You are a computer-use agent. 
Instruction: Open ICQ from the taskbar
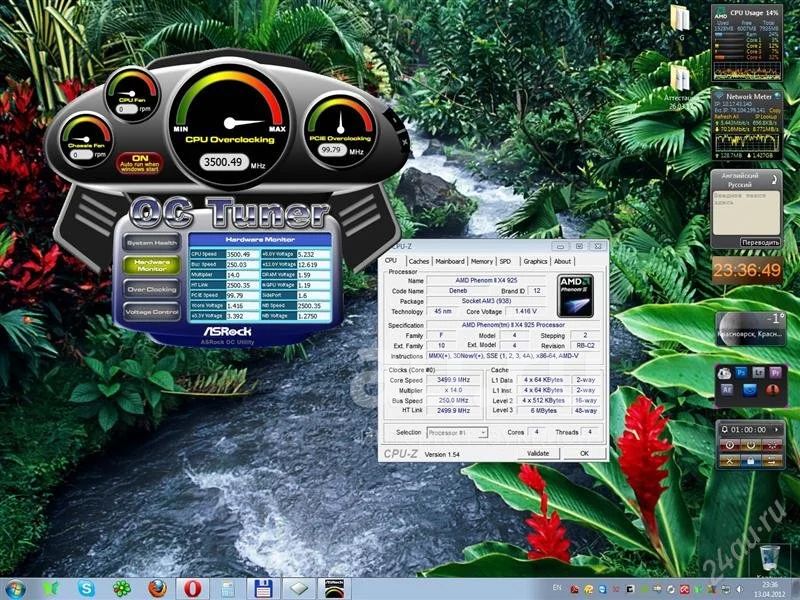point(121,589)
